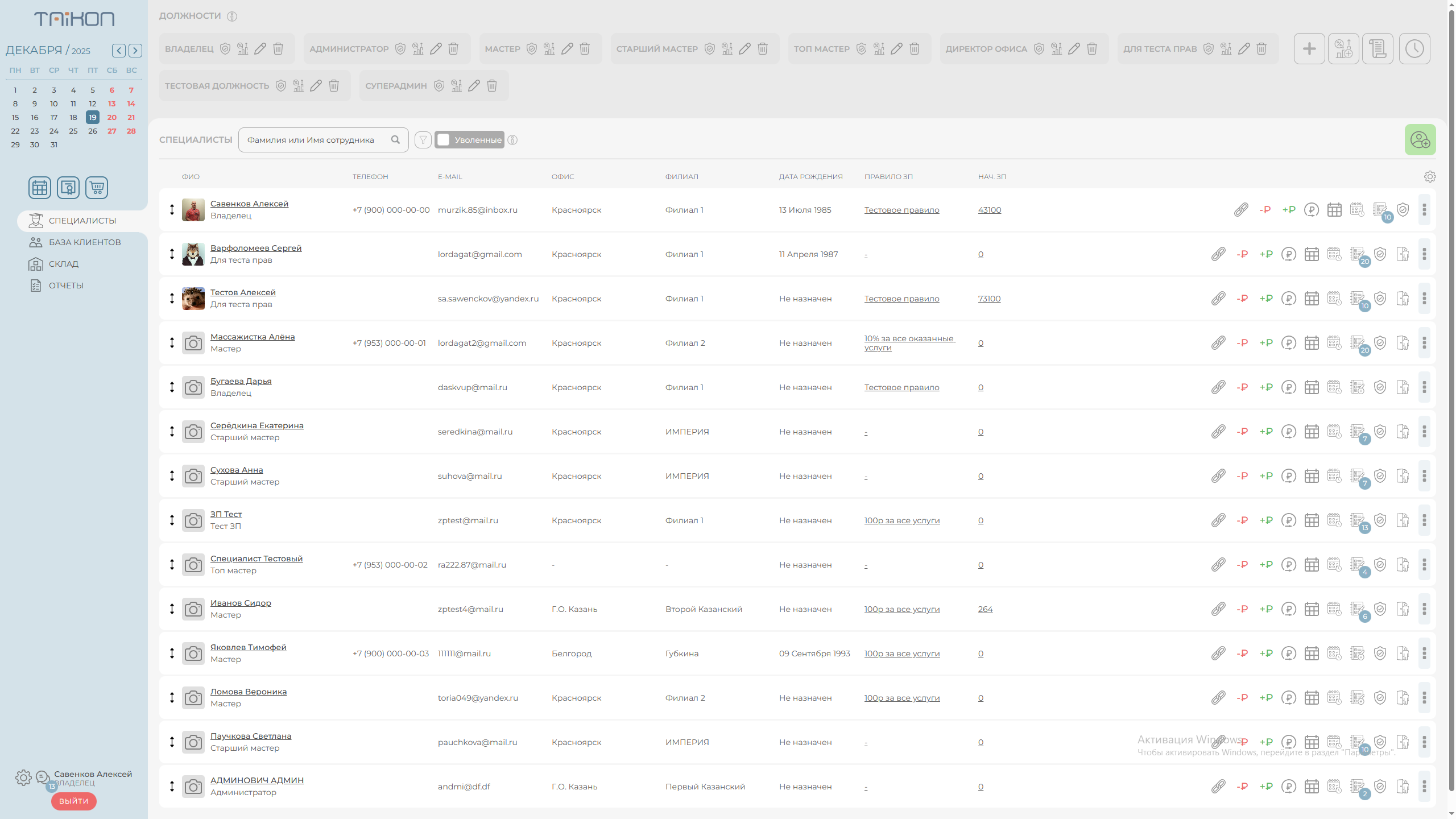Click the info icon next to ДОЛЖНОСТИ

(232, 16)
